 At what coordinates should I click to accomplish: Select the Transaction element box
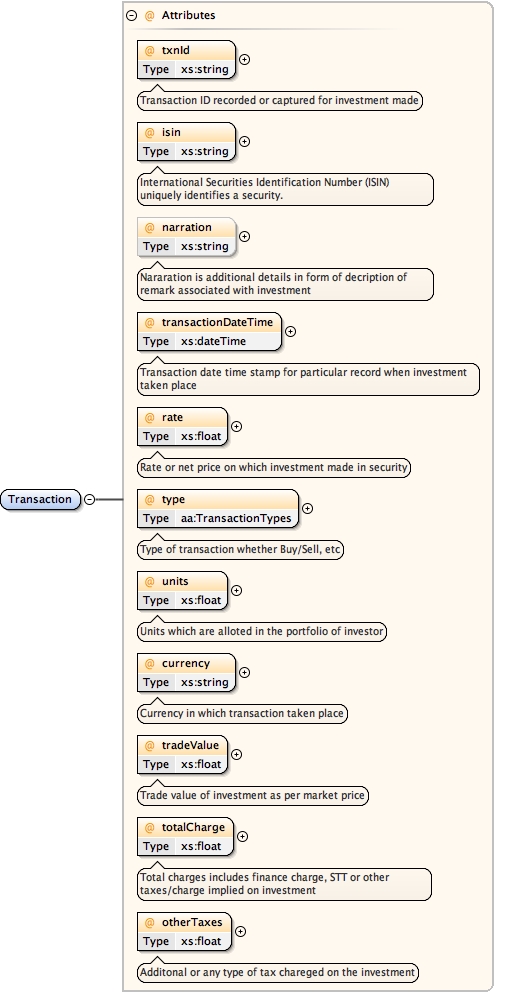coord(41,500)
